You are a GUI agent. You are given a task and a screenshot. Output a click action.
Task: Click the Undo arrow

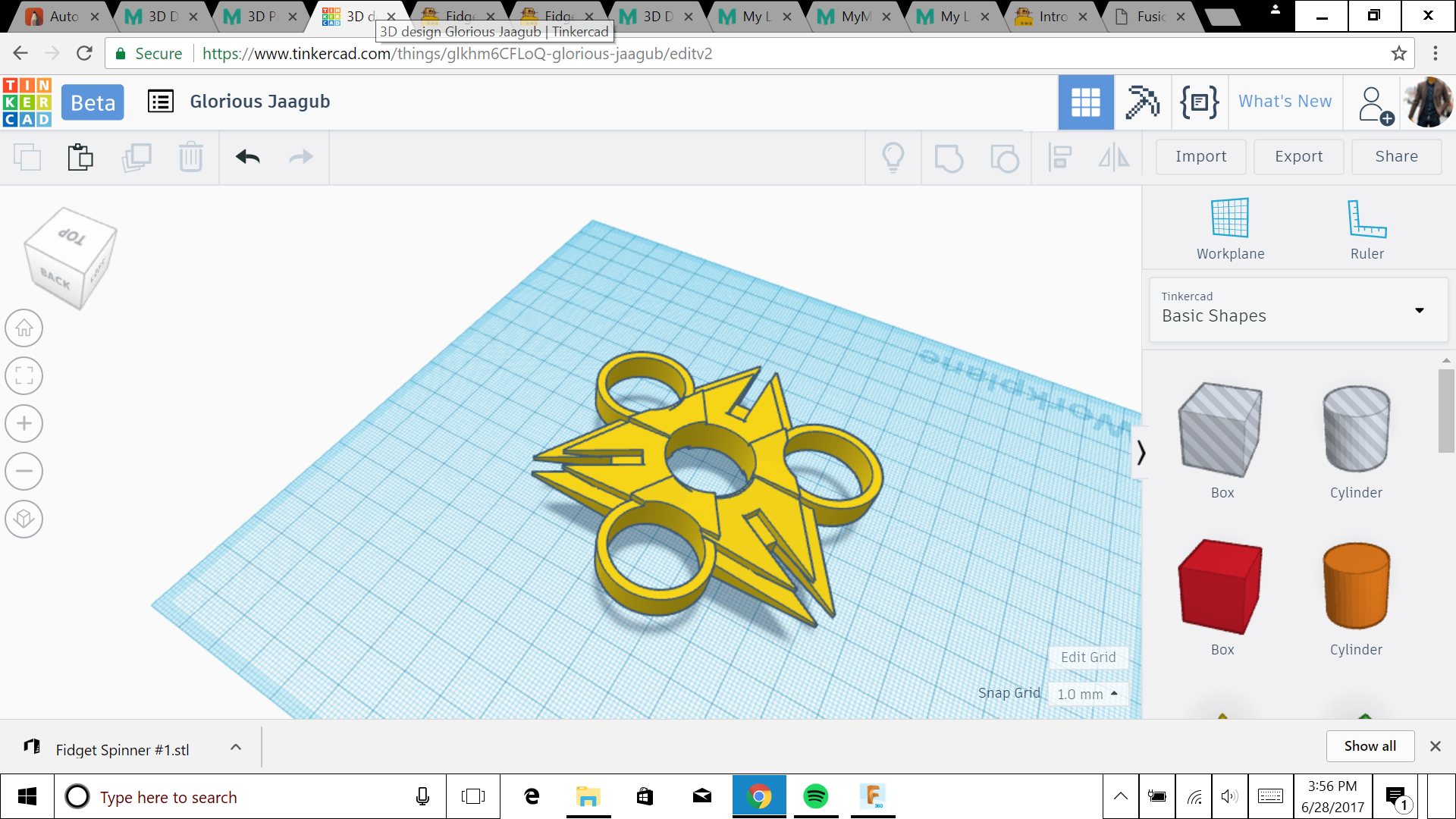click(246, 157)
